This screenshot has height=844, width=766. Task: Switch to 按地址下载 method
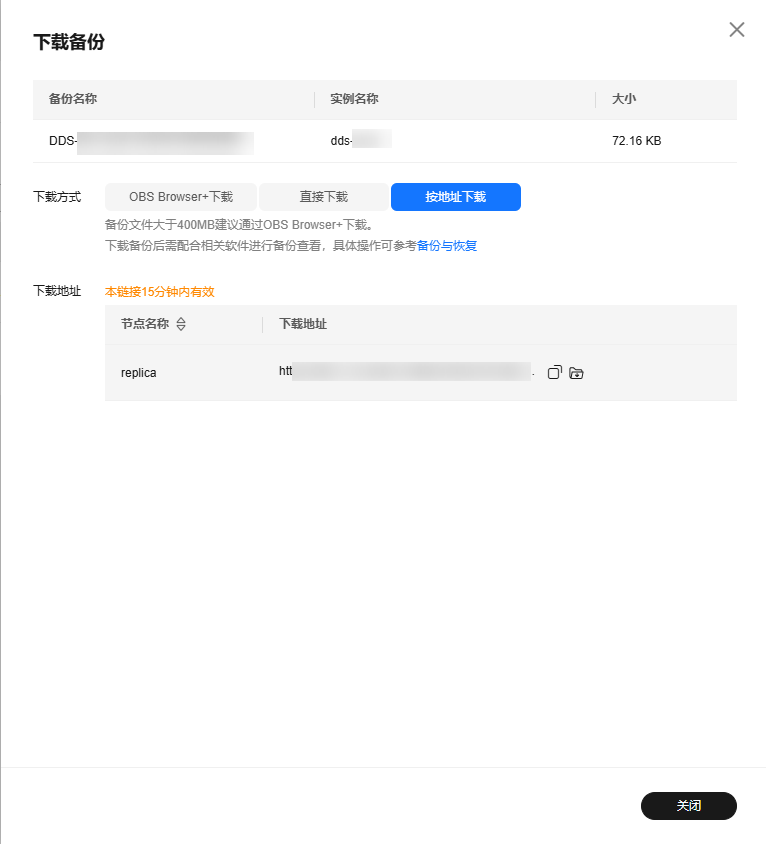[455, 197]
